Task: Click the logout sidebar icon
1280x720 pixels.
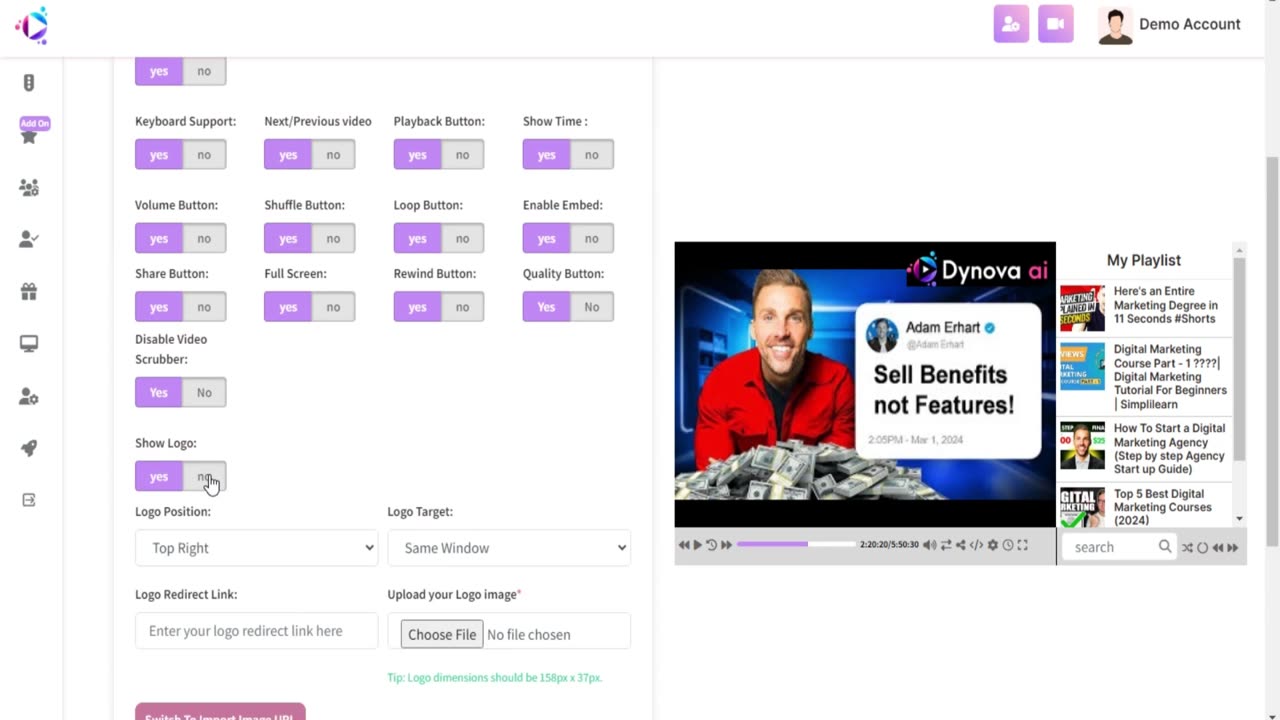Action: [x=29, y=500]
